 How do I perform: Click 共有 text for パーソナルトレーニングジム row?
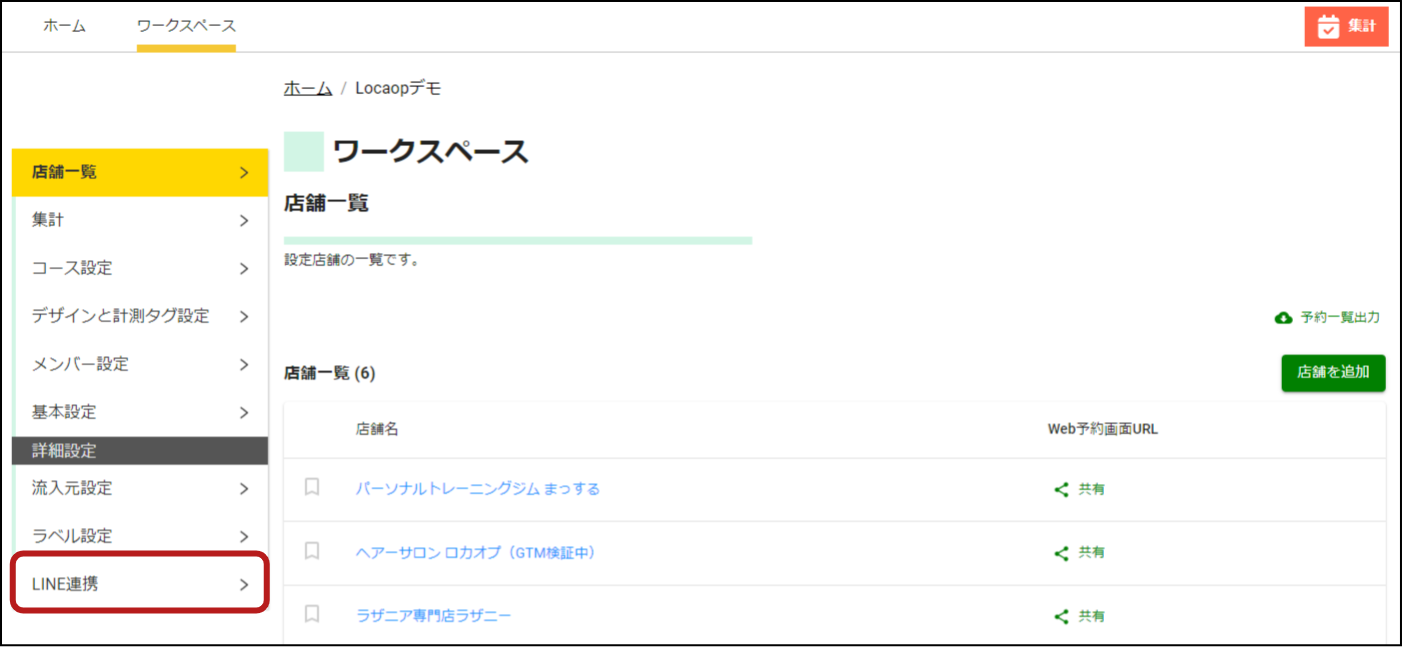point(1092,490)
